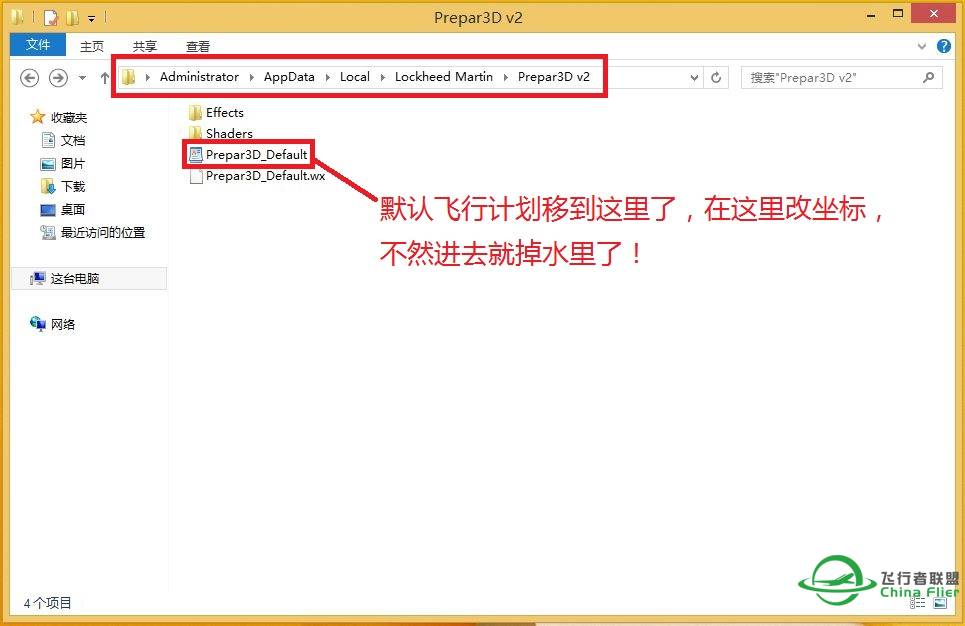Go back with the back arrow
This screenshot has height=626, width=965.
[30, 78]
